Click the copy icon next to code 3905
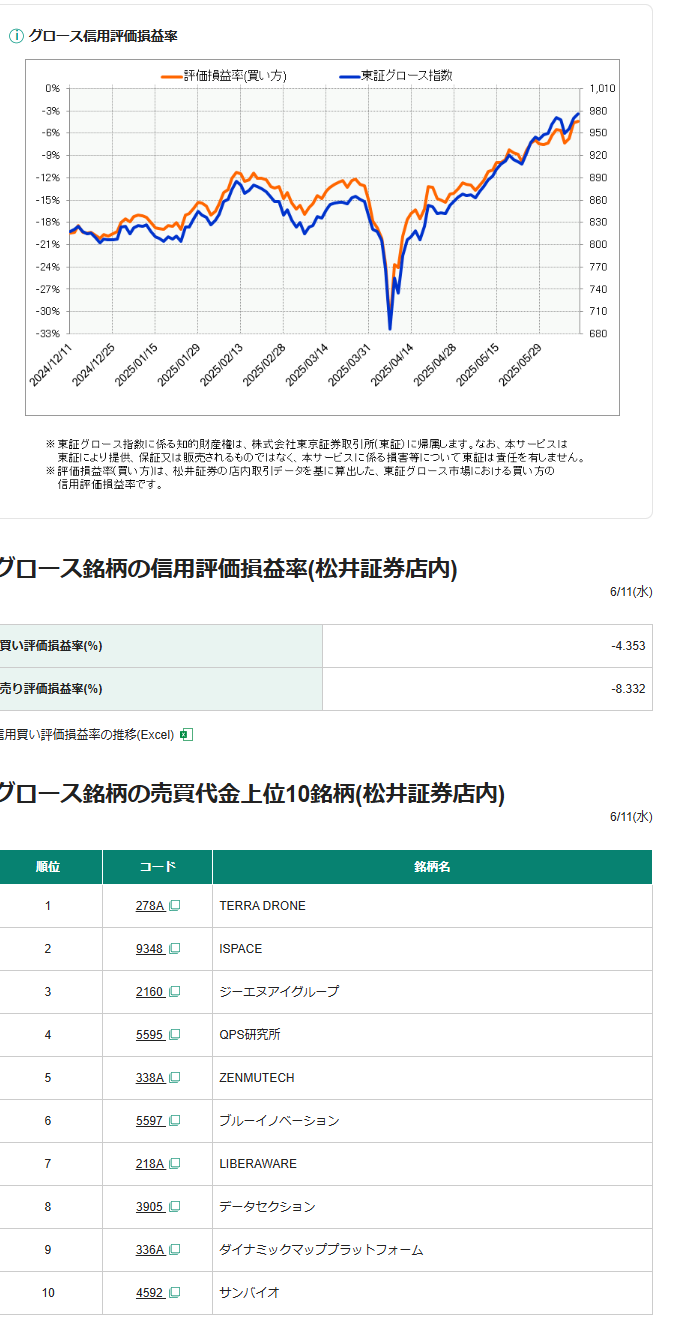The width and height of the screenshot is (679, 1335). tap(175, 1207)
